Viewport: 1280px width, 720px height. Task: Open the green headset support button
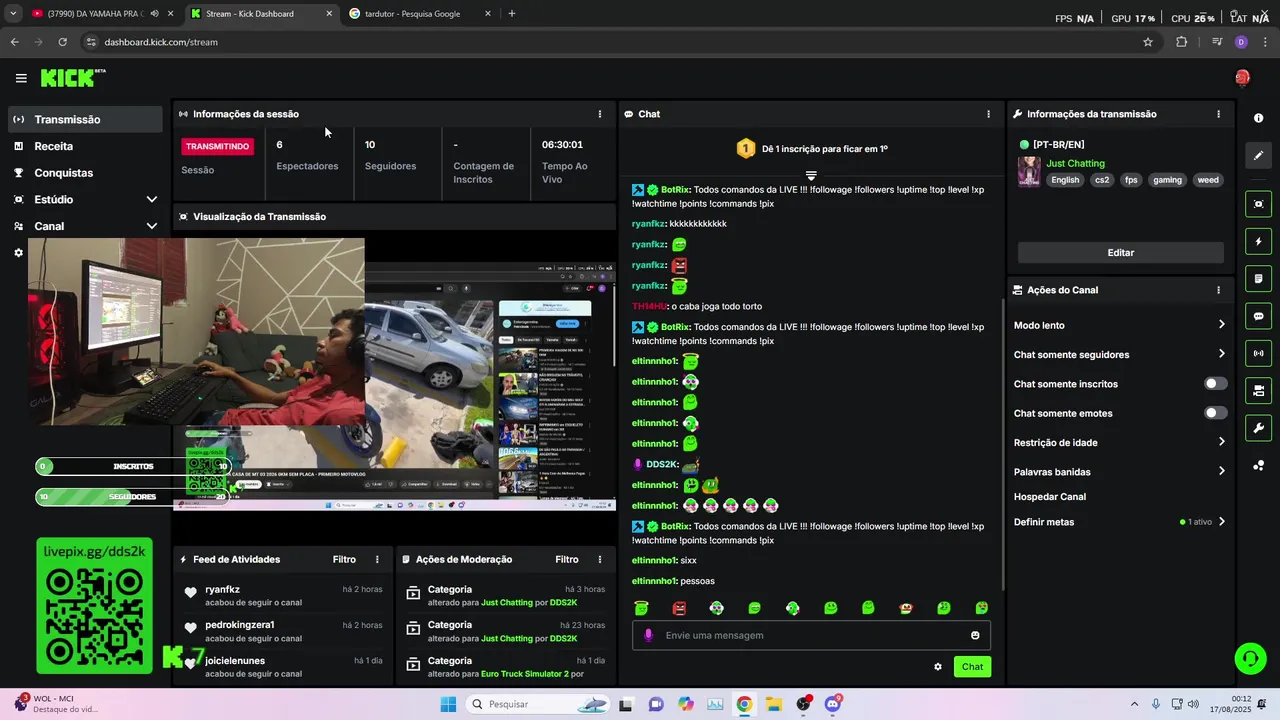point(1250,658)
